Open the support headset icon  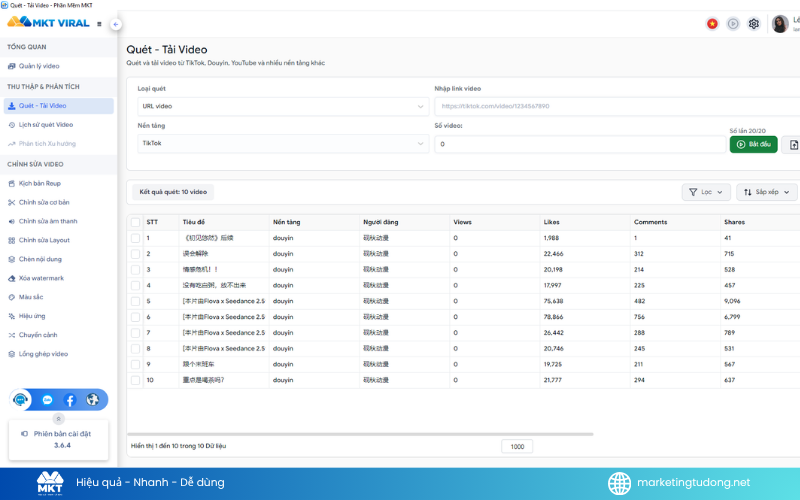[20, 399]
